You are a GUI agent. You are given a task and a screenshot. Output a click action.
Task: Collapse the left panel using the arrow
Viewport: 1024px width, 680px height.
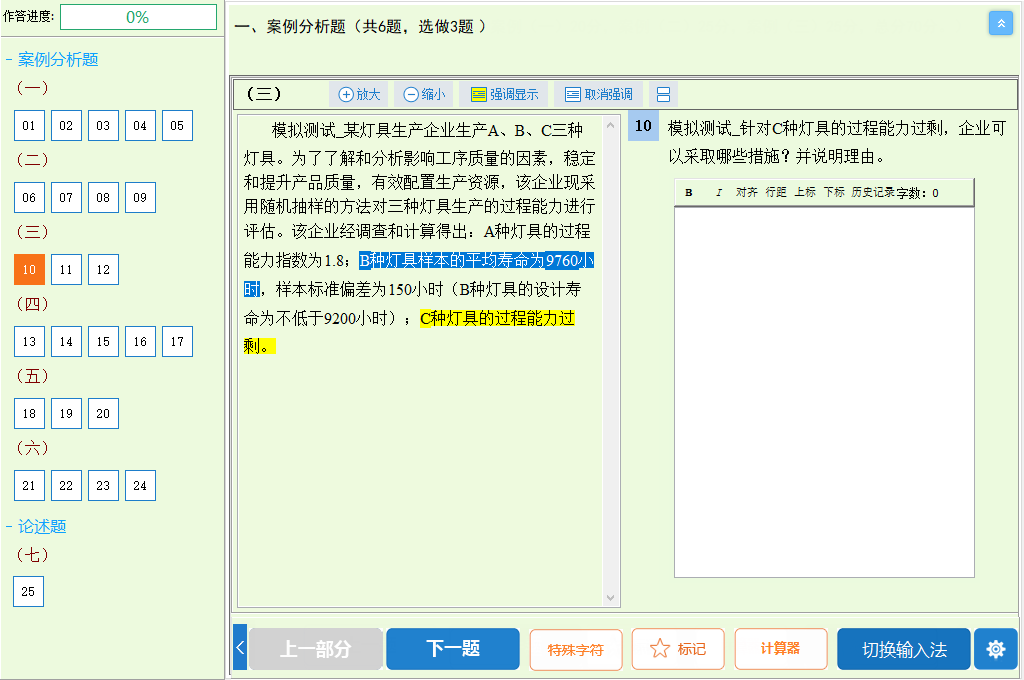(x=240, y=648)
